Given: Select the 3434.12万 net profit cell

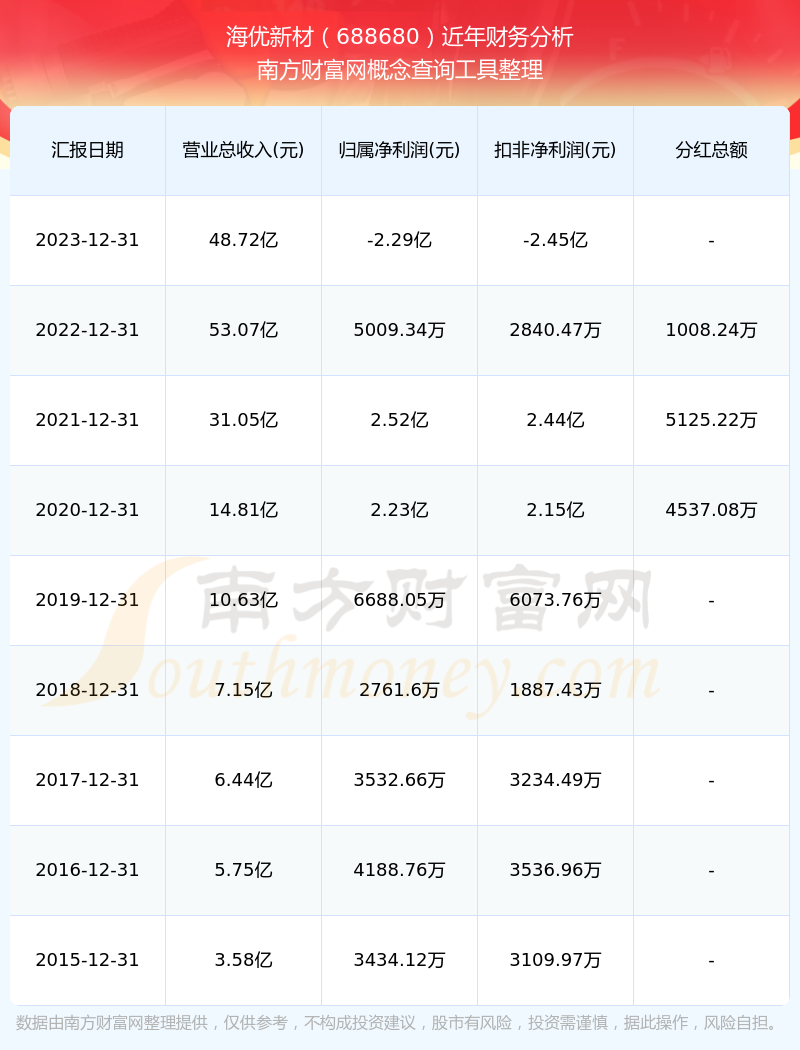Looking at the screenshot, I should click(400, 960).
